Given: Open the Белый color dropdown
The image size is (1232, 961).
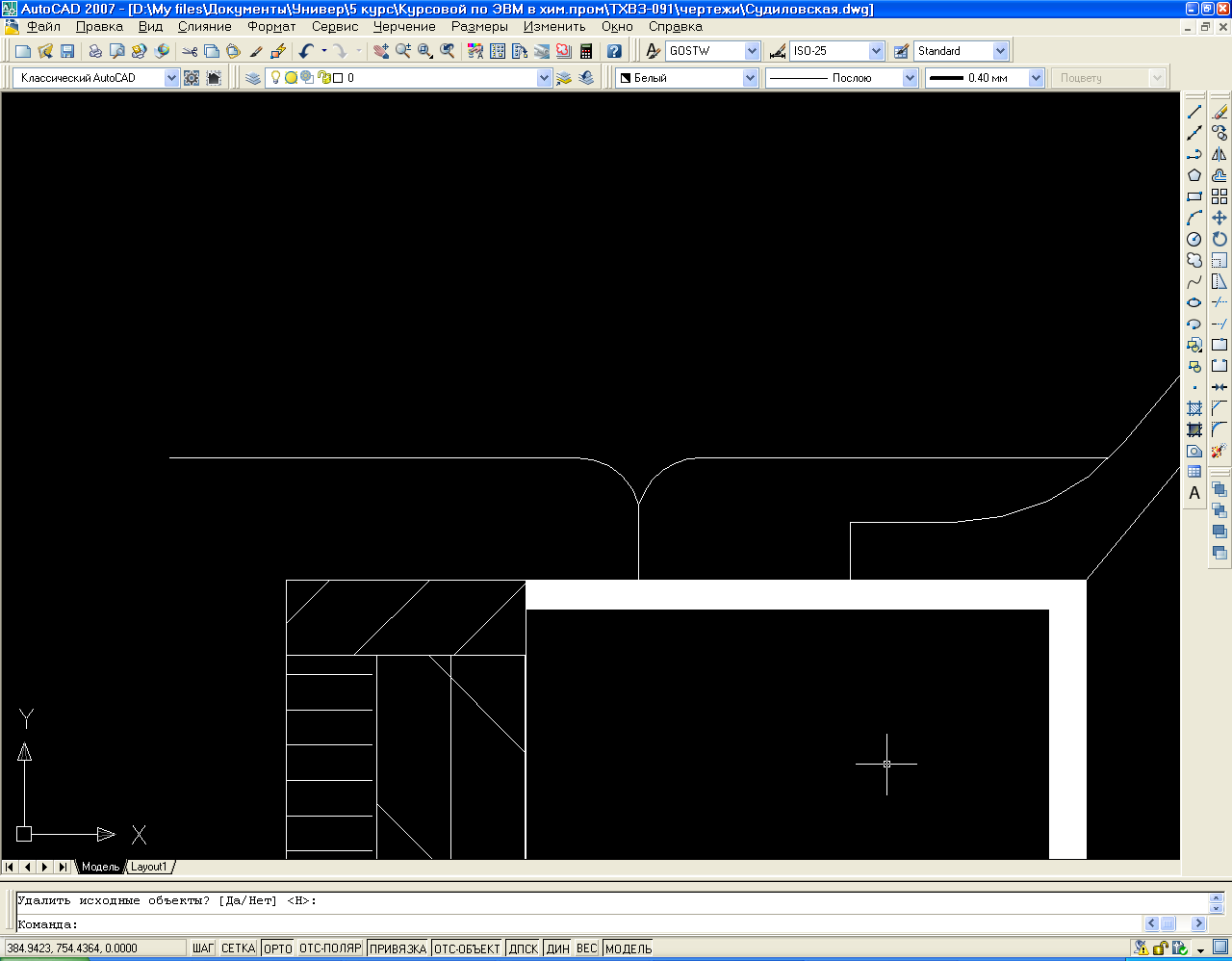Looking at the screenshot, I should pyautogui.click(x=751, y=78).
